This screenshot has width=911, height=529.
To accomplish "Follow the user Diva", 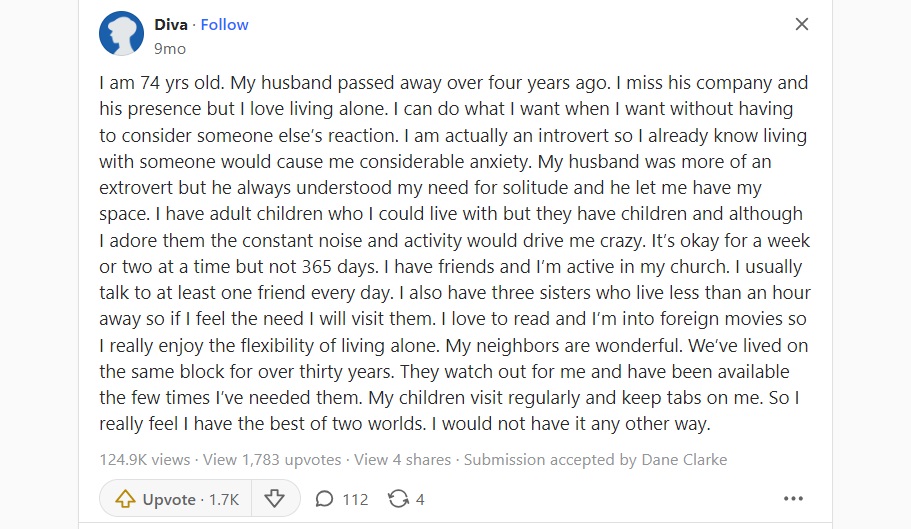I will 224,25.
